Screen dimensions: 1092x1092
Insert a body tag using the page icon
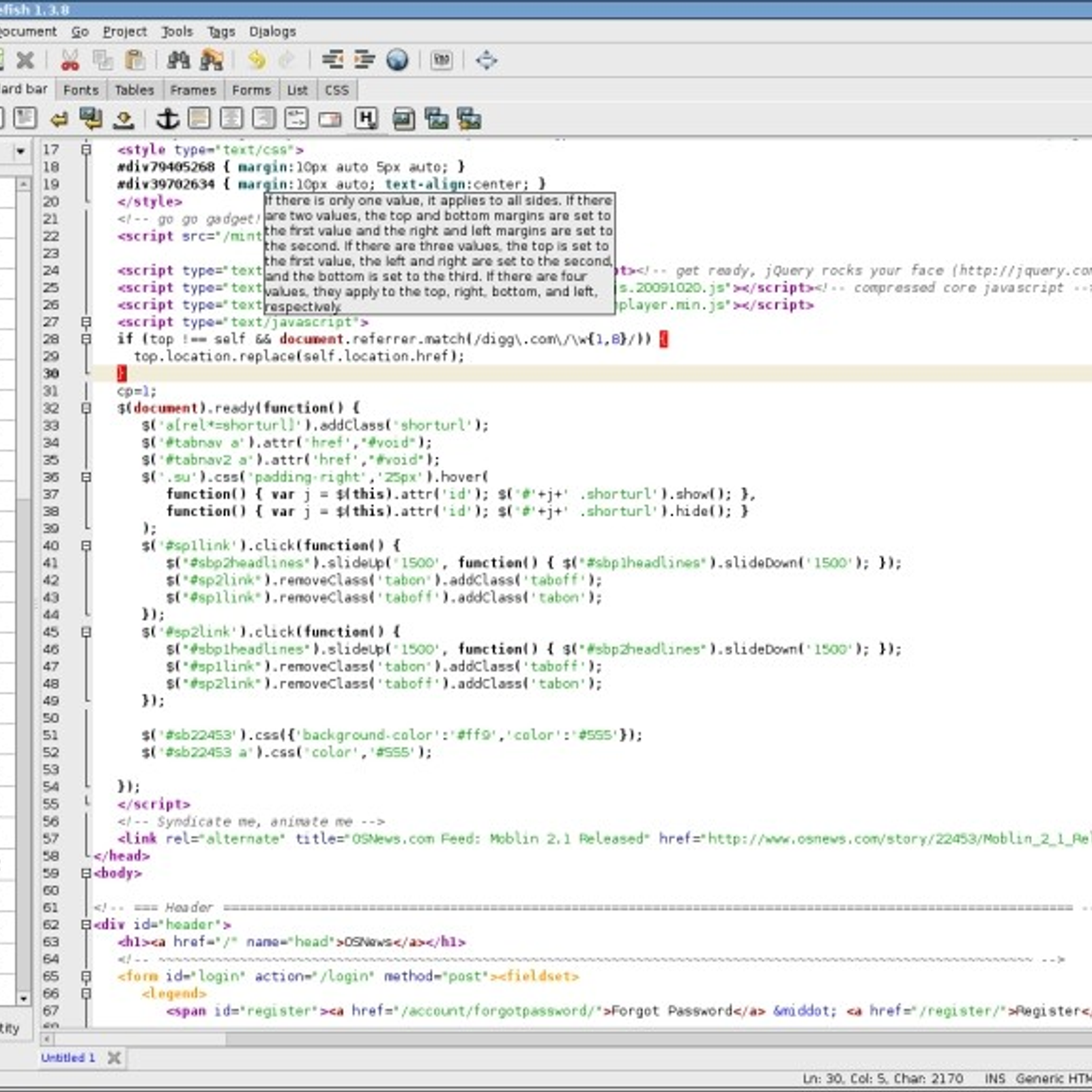(25, 119)
